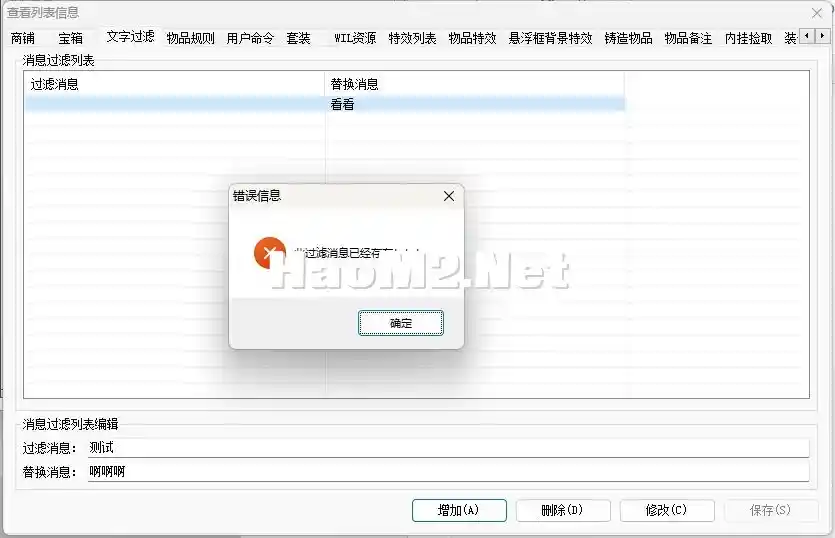
Task: Click the 修改(C) button
Action: tap(667, 510)
